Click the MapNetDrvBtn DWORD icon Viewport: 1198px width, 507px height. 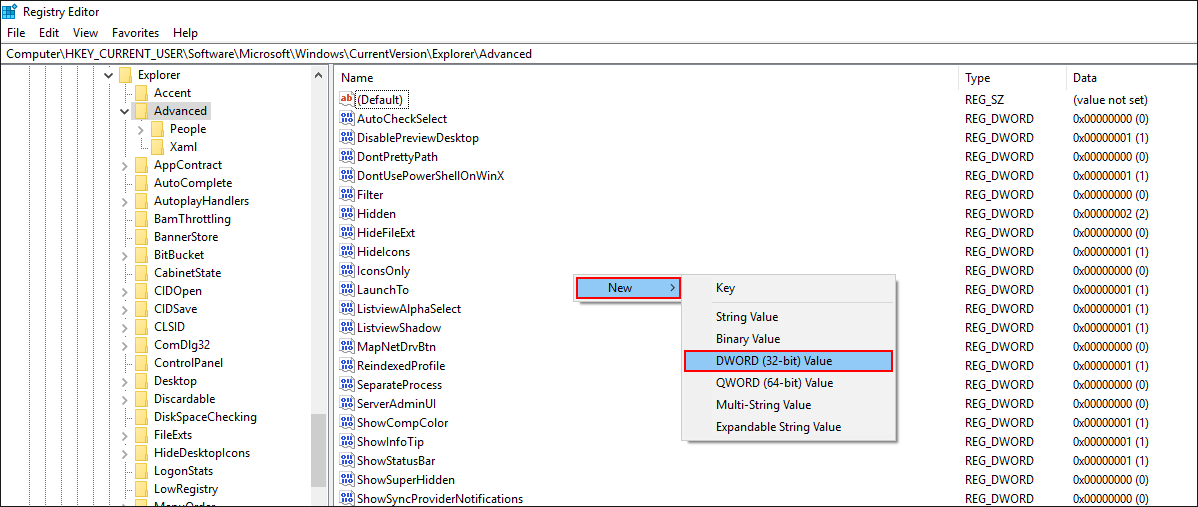pyautogui.click(x=347, y=347)
